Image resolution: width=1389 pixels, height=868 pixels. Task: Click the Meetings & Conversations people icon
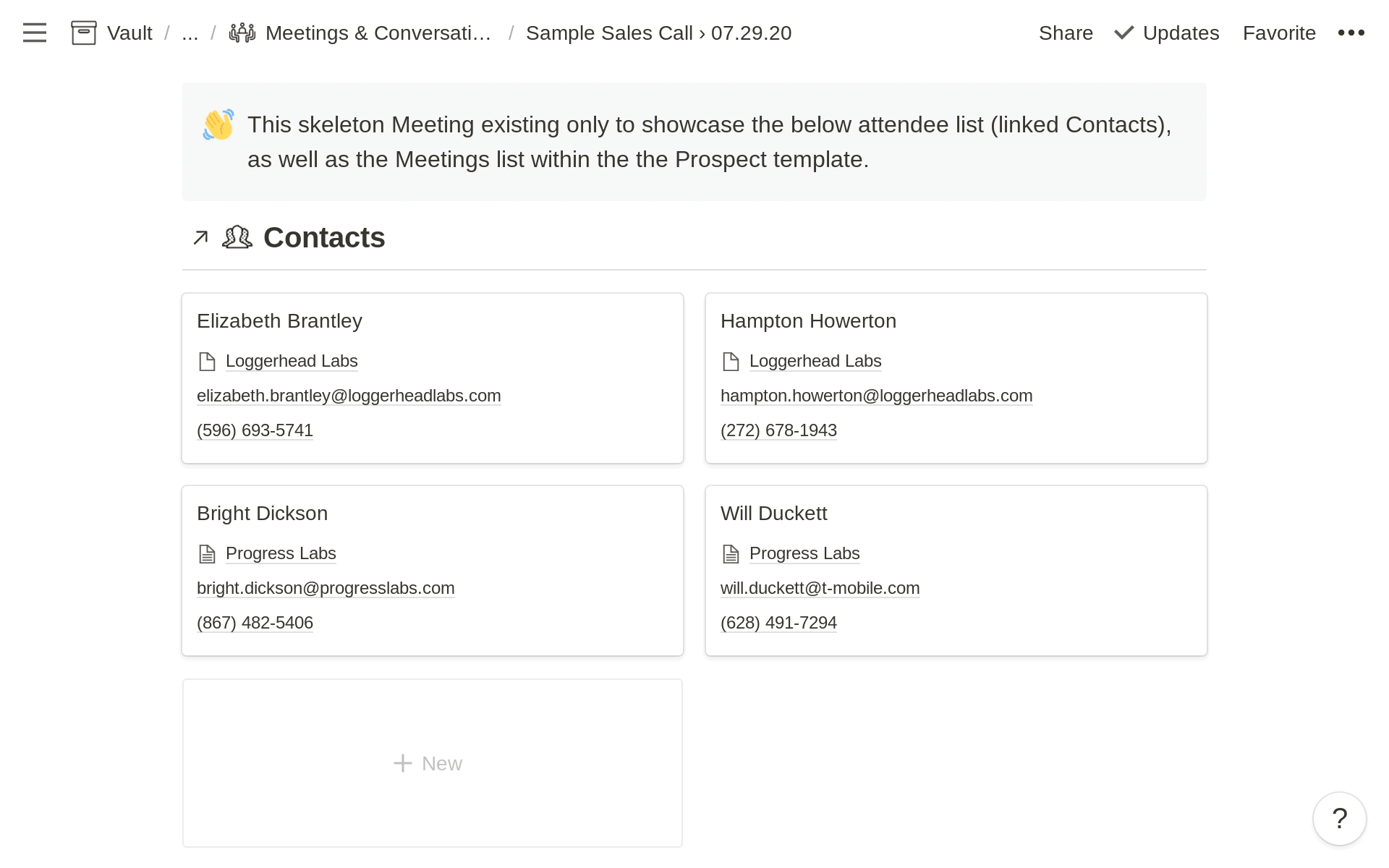tap(242, 33)
